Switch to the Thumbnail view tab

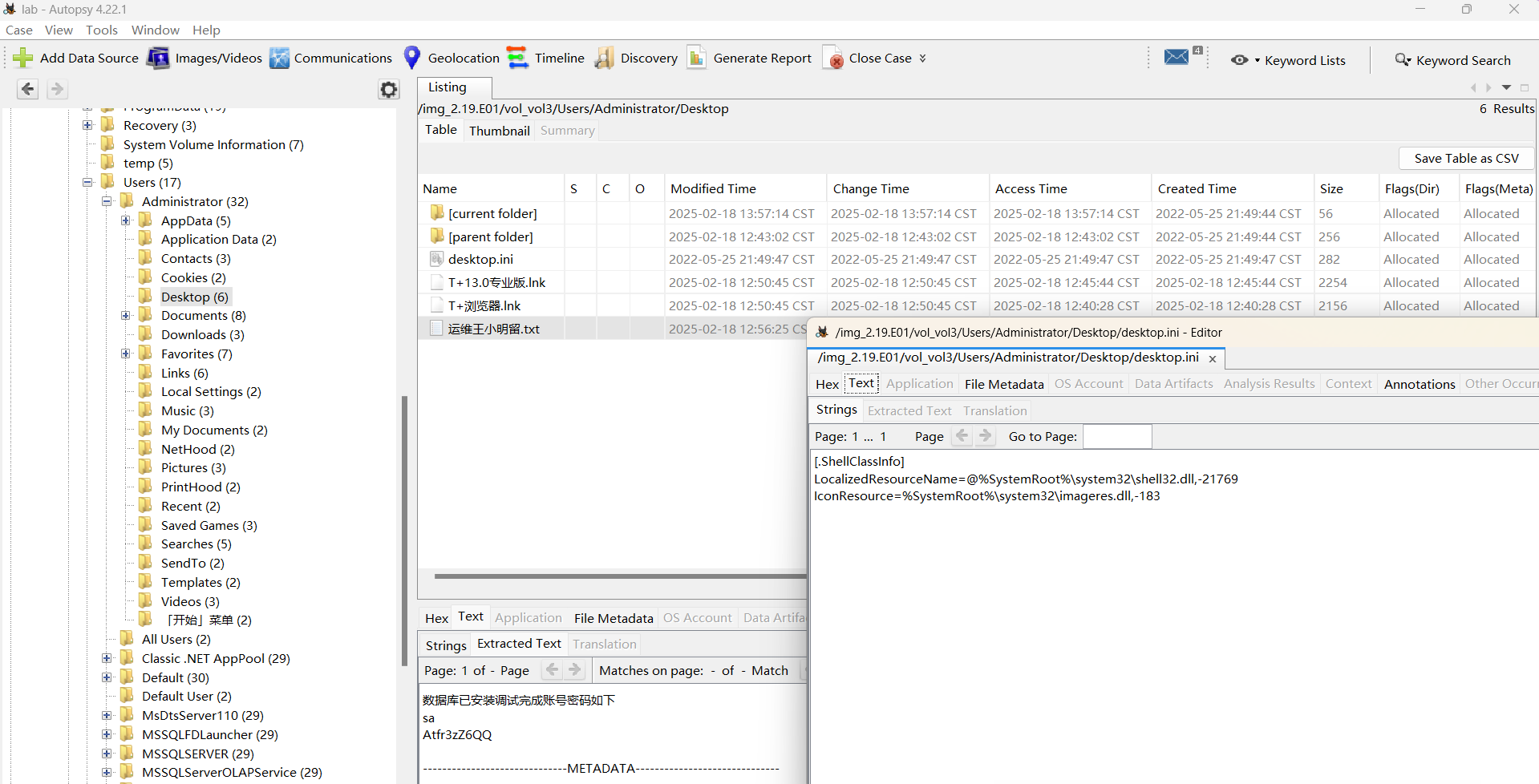[500, 131]
